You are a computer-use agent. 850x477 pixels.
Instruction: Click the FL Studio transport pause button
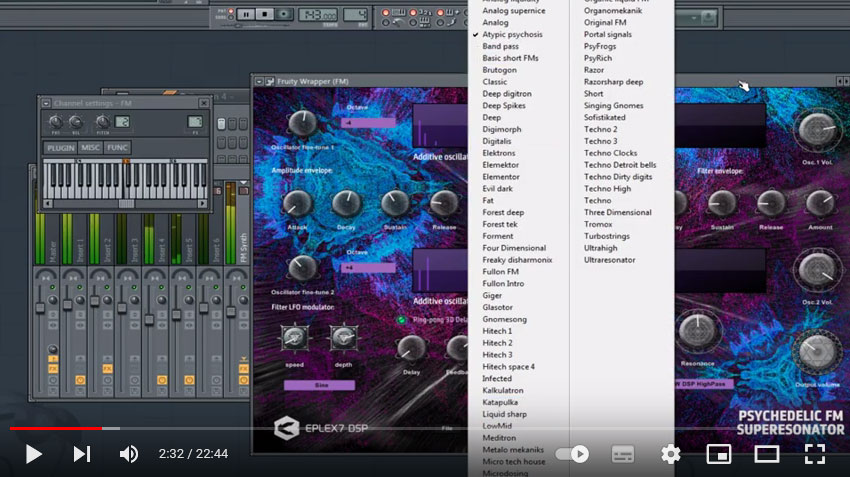pos(246,15)
